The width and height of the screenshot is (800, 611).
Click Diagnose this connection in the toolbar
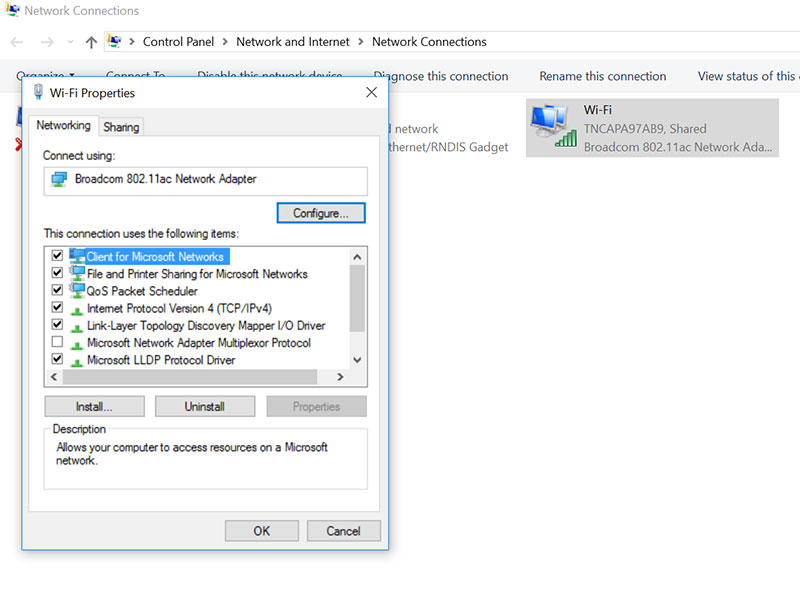tap(441, 76)
